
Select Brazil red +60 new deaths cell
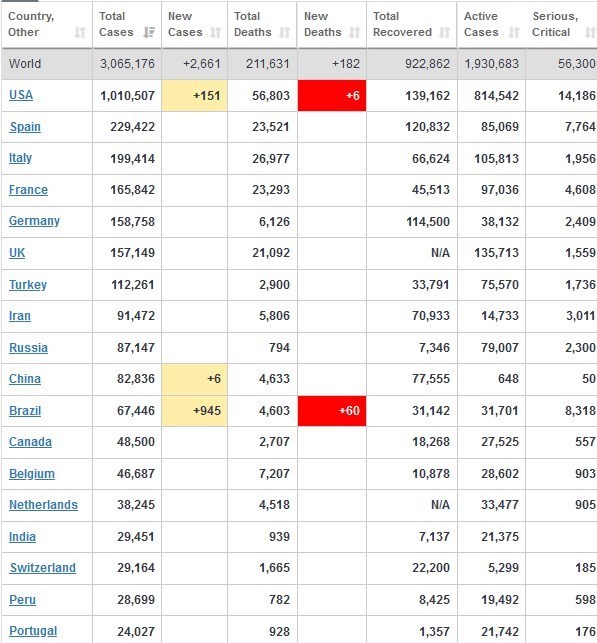(x=332, y=411)
